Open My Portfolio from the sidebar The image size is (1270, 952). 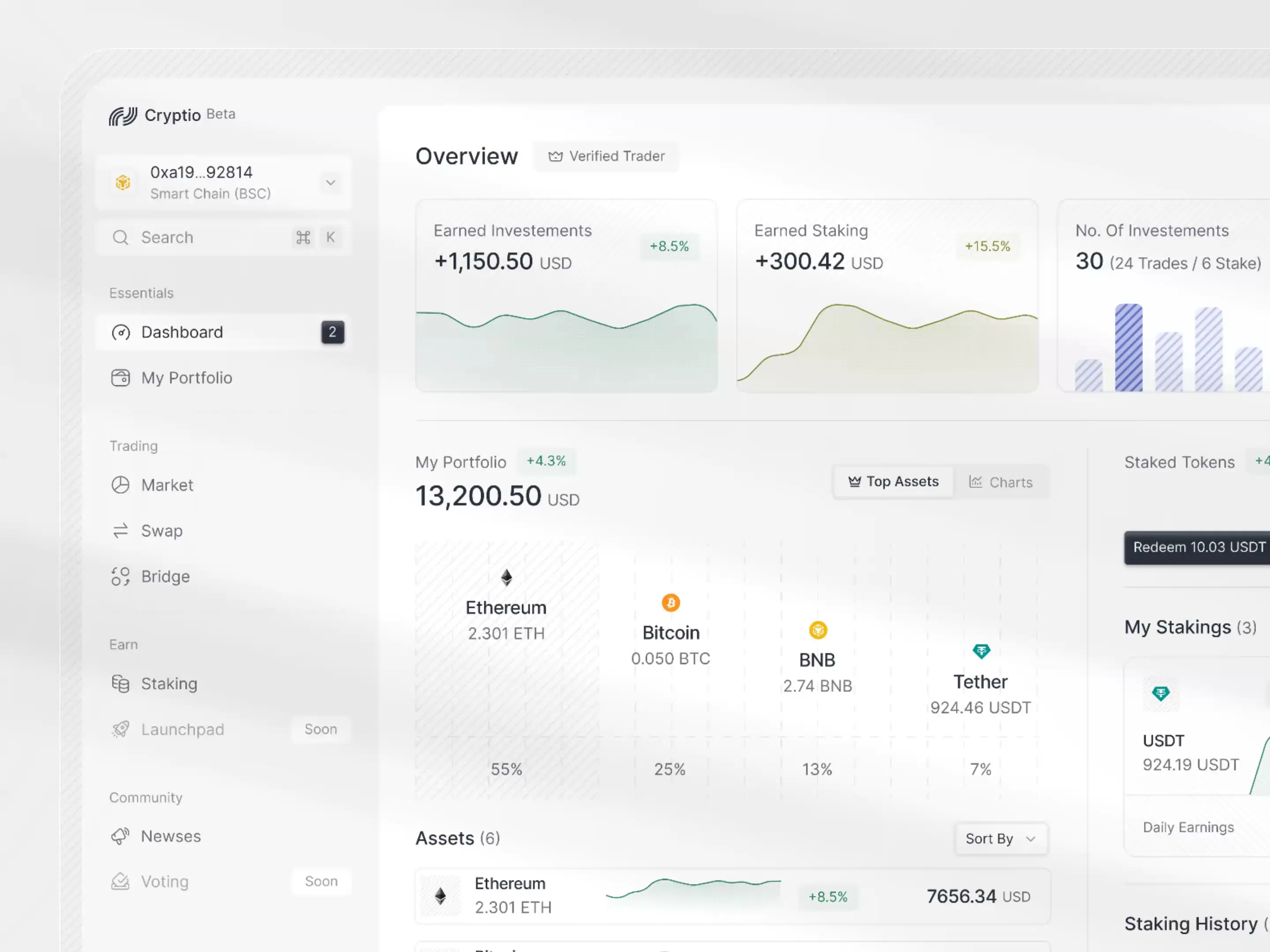coord(187,378)
